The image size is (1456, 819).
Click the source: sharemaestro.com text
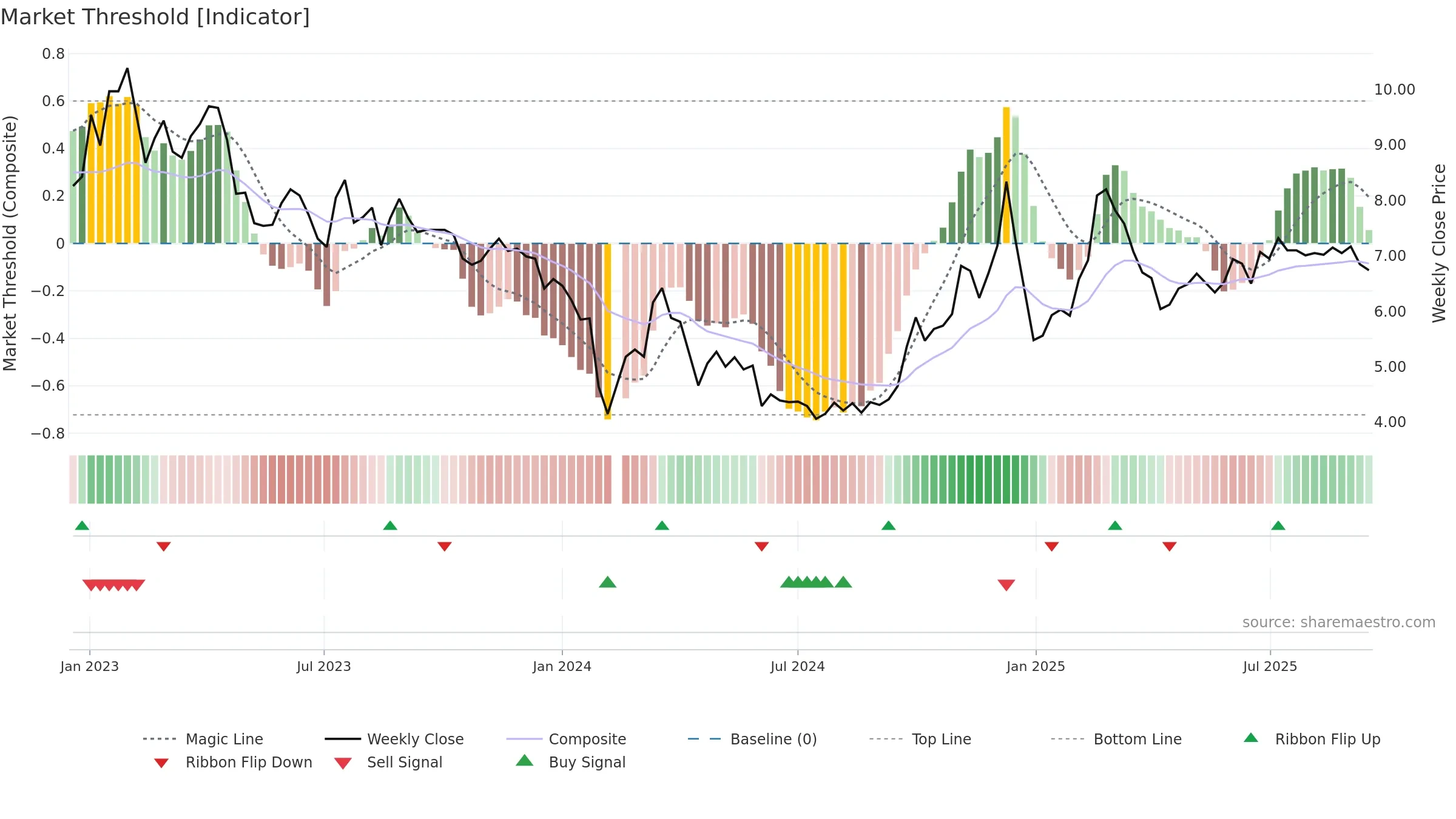pos(1339,622)
